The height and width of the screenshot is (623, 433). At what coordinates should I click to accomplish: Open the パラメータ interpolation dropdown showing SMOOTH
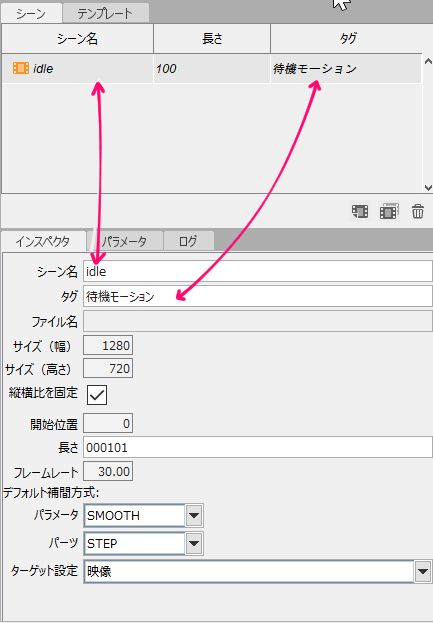194,515
